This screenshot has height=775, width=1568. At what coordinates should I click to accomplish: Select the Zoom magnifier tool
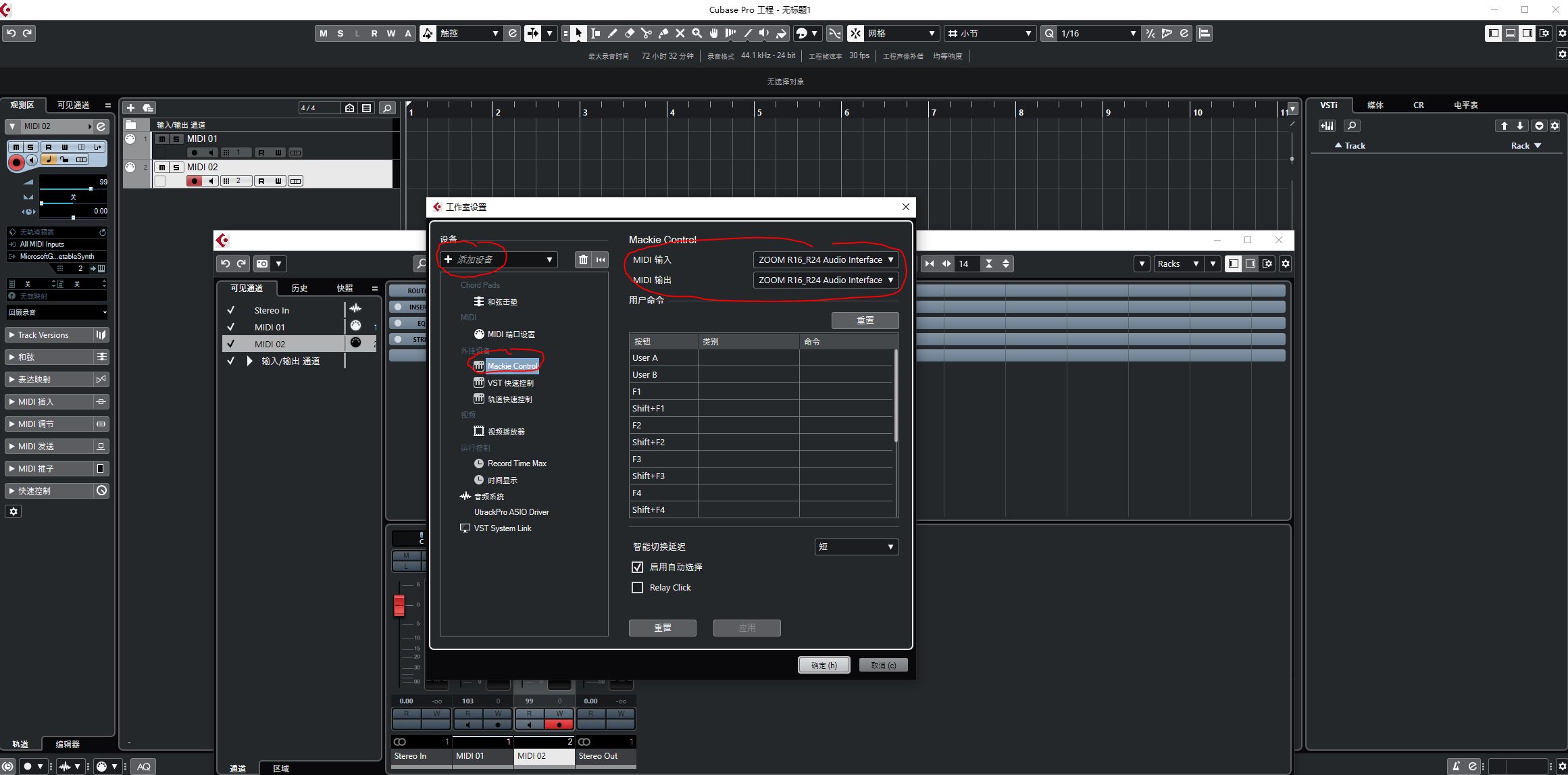tap(697, 33)
